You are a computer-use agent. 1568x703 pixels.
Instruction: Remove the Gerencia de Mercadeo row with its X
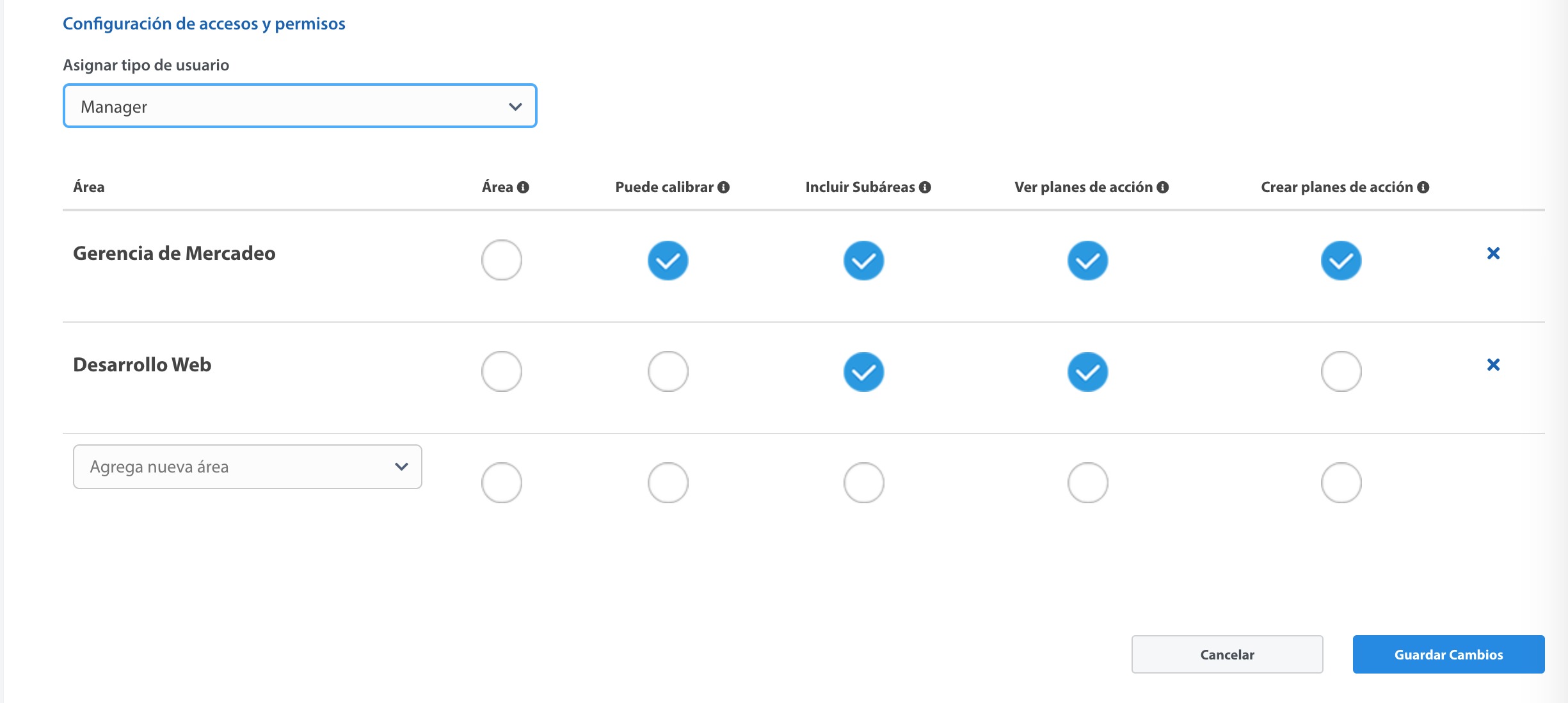[1493, 254]
